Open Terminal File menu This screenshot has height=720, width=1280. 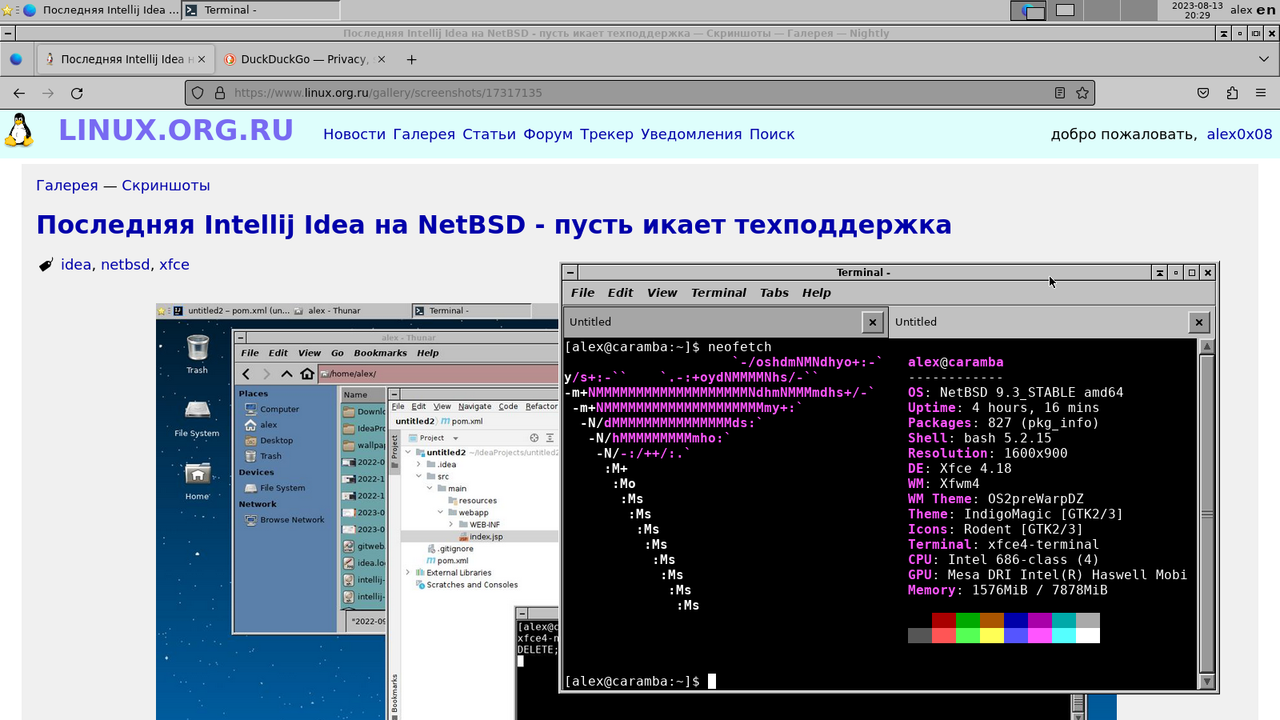pos(582,293)
